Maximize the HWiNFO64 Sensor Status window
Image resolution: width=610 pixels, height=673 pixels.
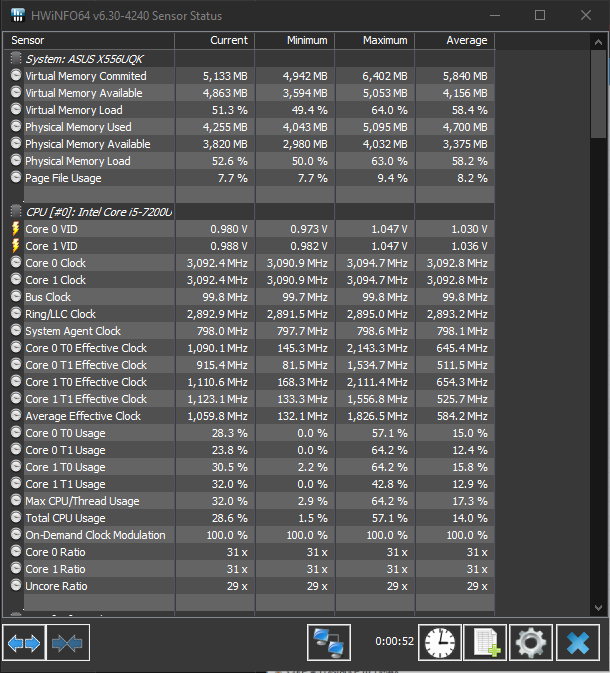coord(540,15)
